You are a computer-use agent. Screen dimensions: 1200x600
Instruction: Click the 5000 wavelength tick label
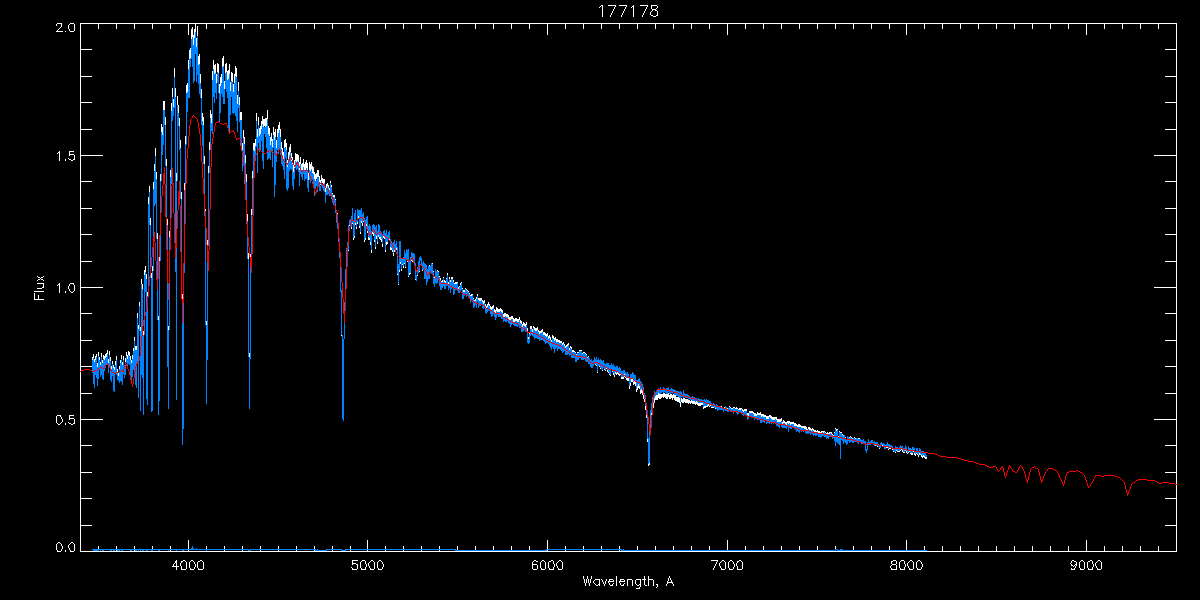click(367, 564)
